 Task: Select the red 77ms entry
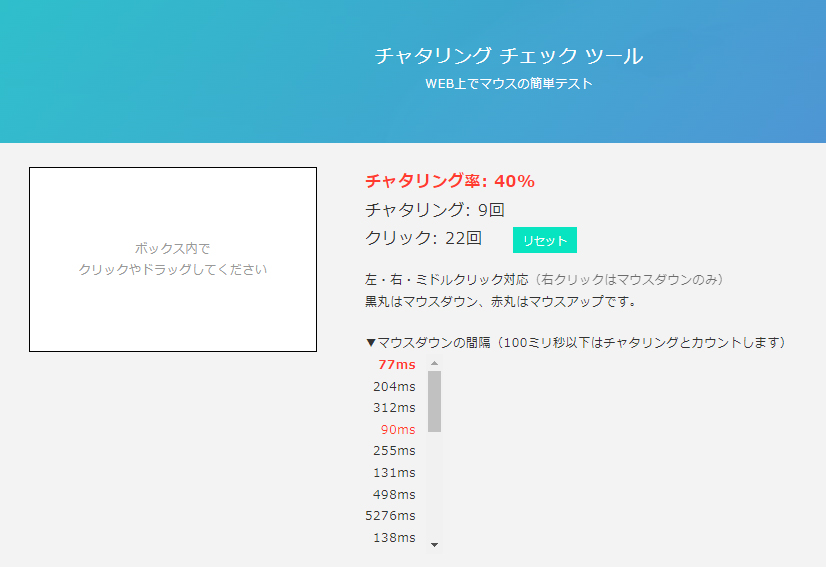coord(396,365)
